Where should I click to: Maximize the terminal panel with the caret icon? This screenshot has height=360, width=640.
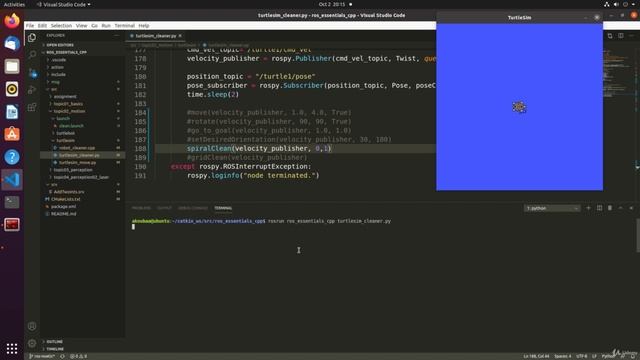coord(620,208)
